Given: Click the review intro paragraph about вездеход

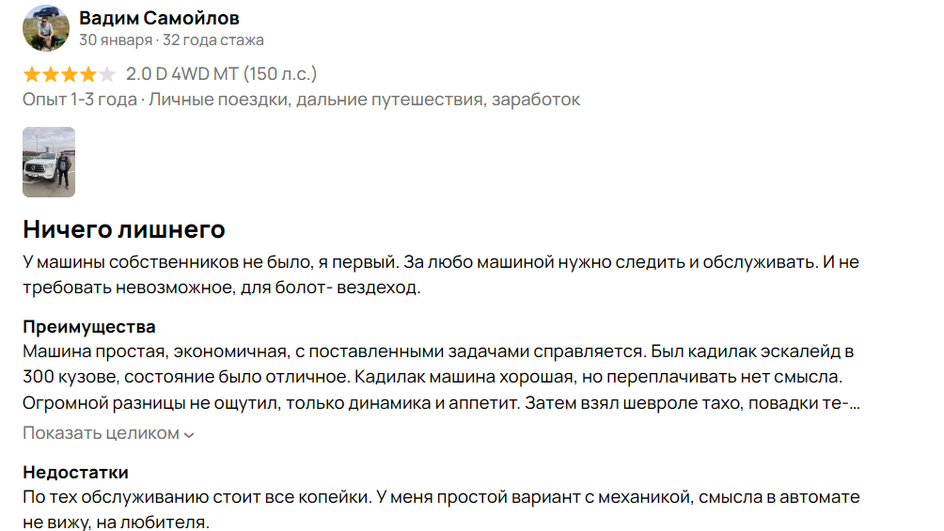Looking at the screenshot, I should [441, 275].
